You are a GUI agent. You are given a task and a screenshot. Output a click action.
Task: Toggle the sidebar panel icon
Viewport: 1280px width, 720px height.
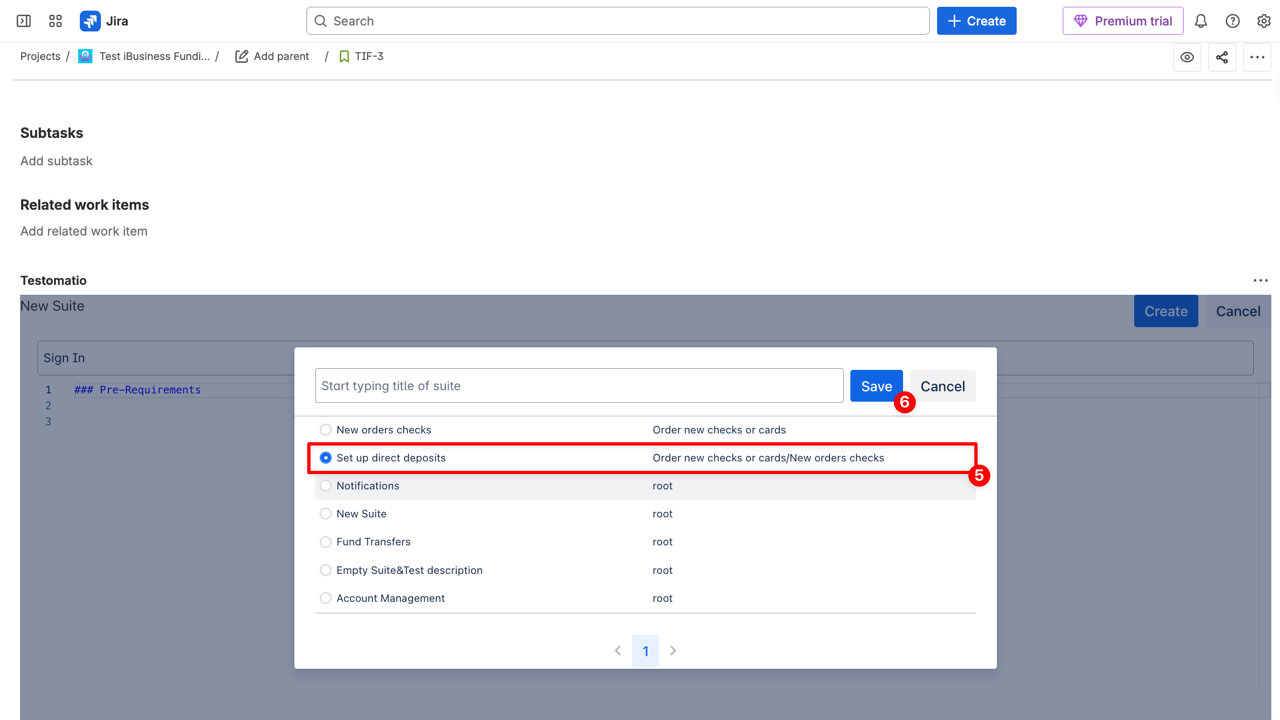pyautogui.click(x=24, y=21)
